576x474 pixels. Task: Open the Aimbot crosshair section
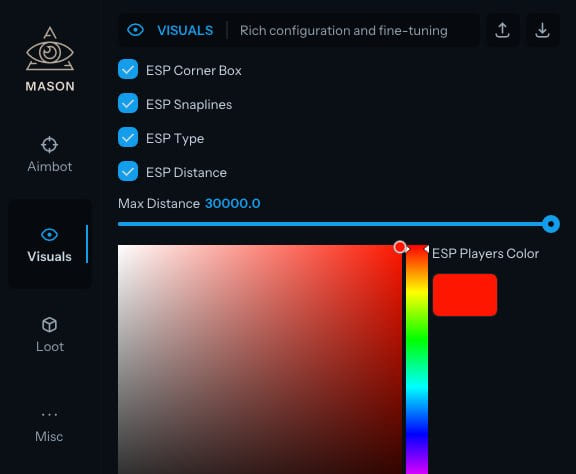[50, 145]
